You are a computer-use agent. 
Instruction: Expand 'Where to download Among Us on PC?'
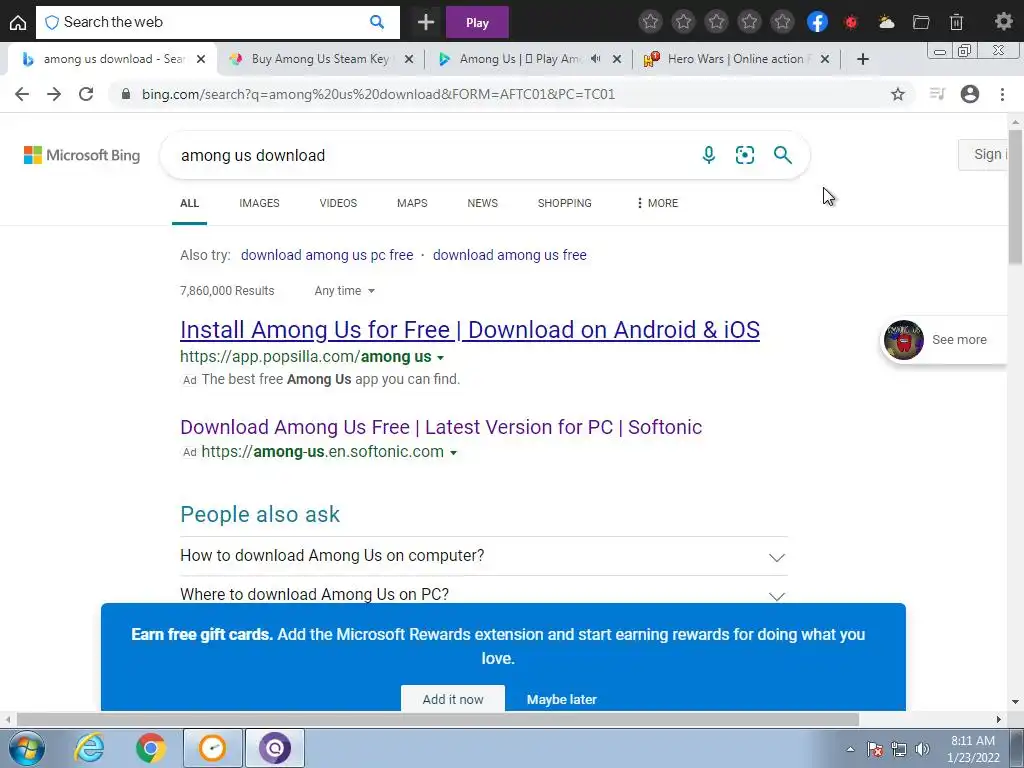483,594
